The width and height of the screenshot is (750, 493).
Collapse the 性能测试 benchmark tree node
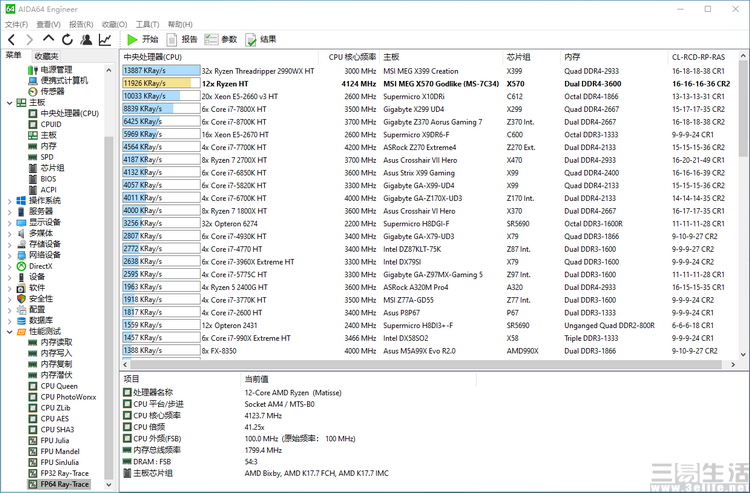[x=9, y=331]
